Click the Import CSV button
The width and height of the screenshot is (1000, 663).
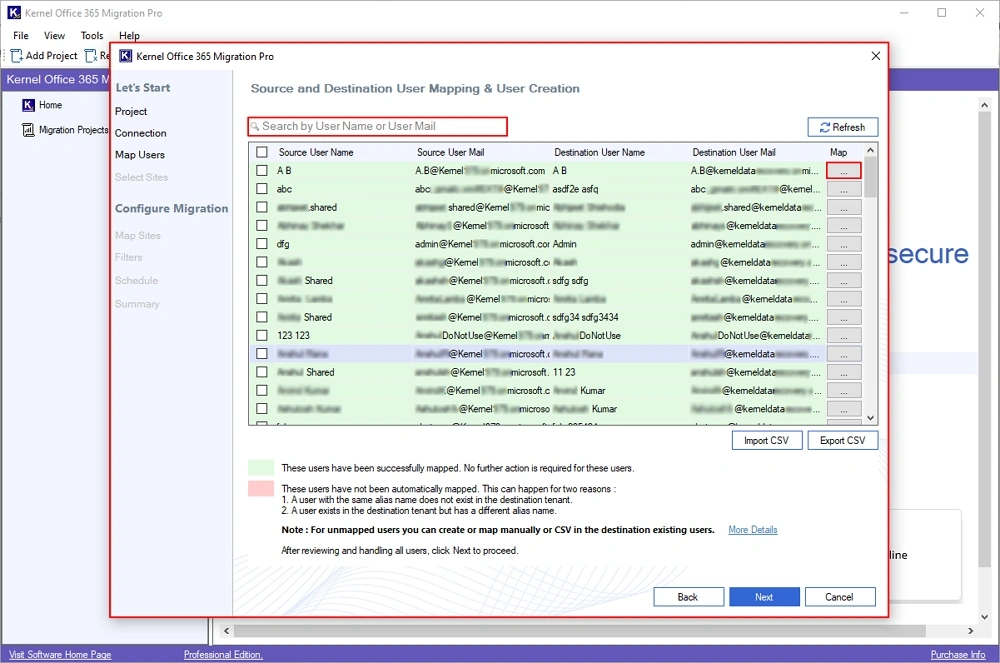(x=767, y=441)
